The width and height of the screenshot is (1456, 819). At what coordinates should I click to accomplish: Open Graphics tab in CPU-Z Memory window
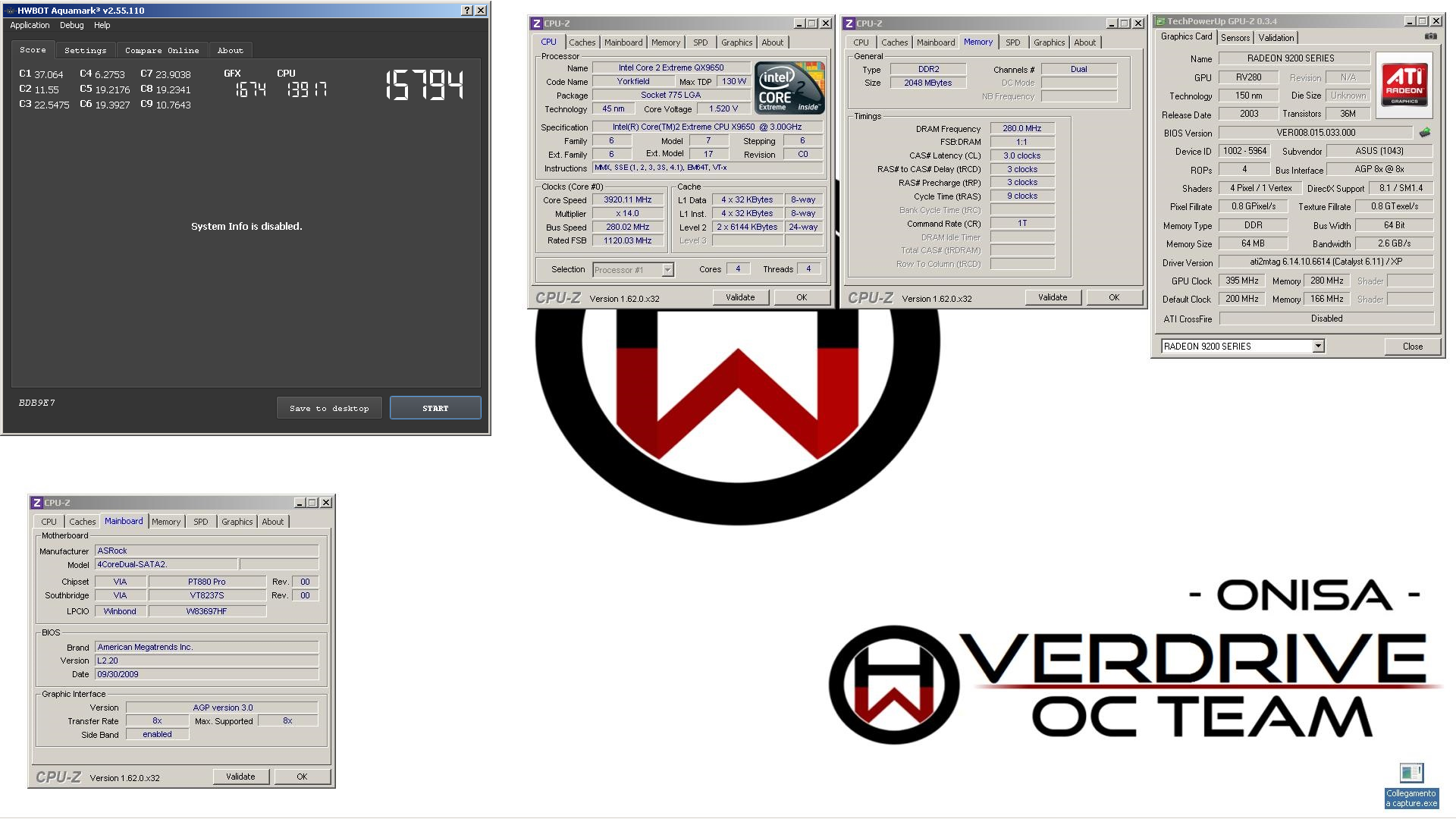[x=1049, y=42]
